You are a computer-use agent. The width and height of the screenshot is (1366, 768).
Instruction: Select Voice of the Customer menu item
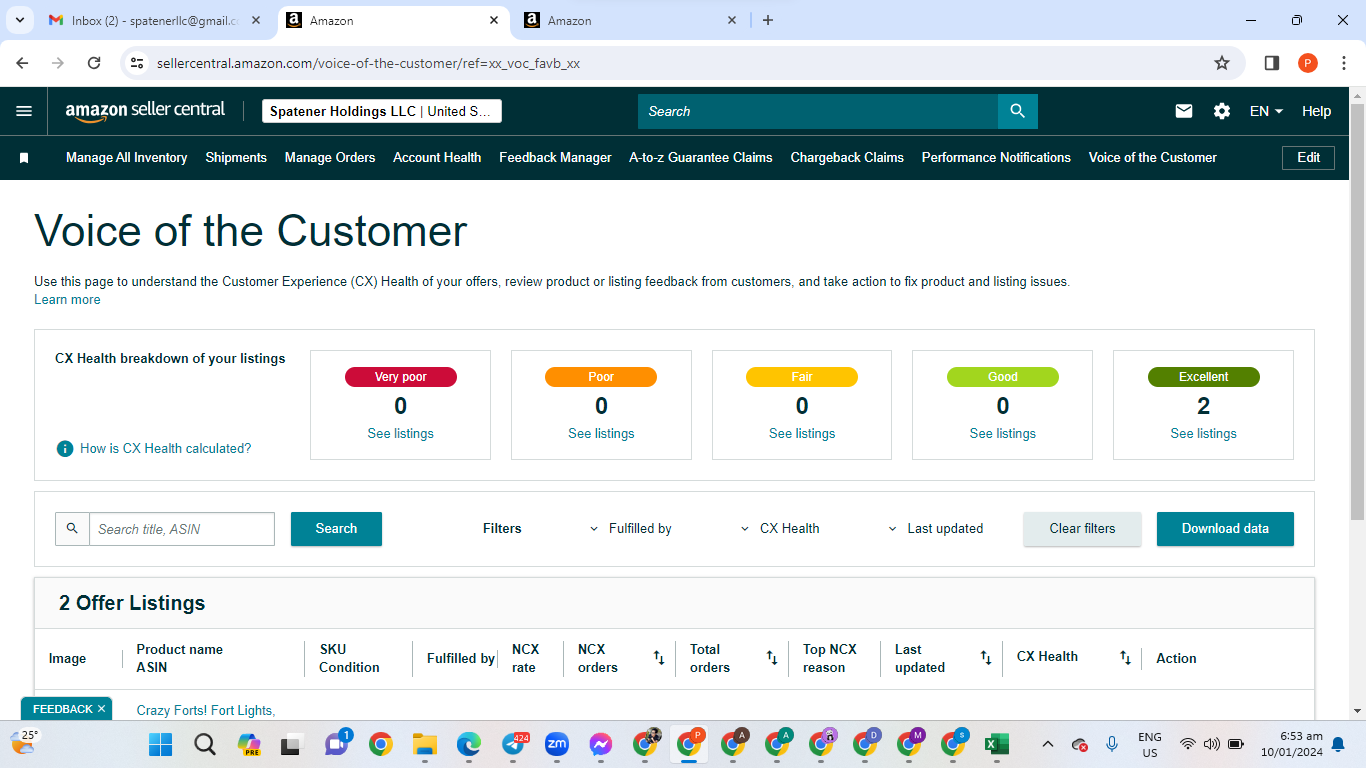pos(1153,158)
